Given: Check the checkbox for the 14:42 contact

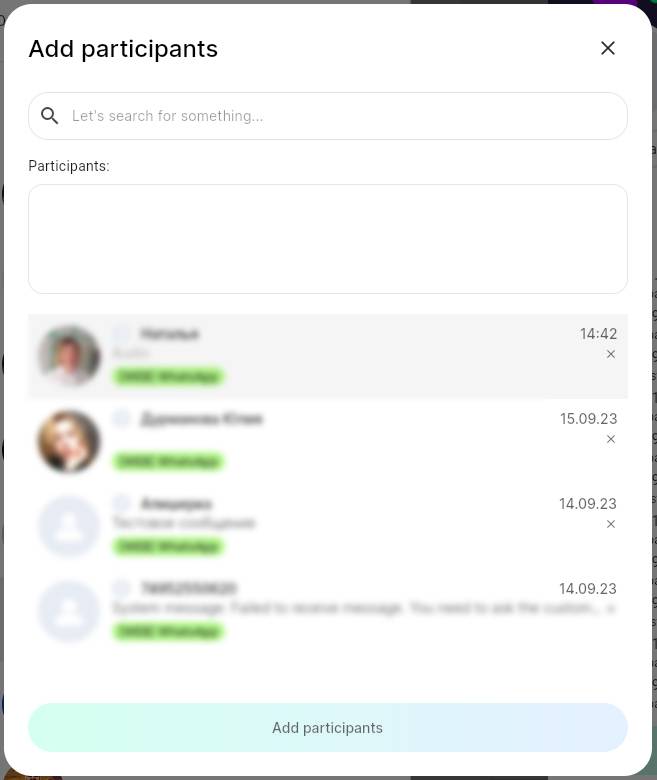Looking at the screenshot, I should coord(121,333).
